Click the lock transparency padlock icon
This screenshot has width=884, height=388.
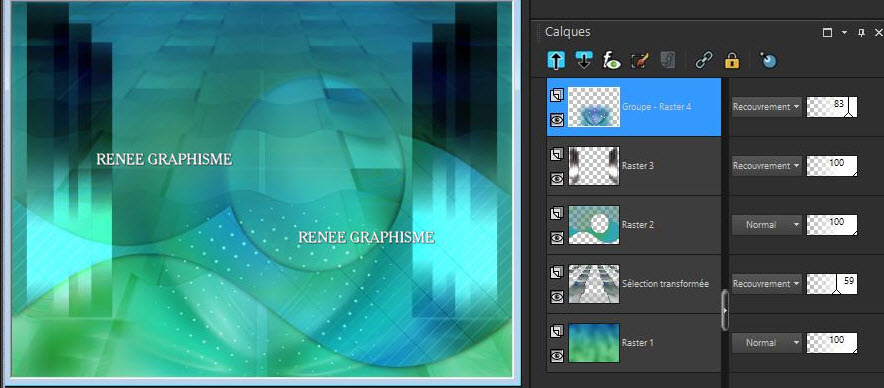(x=732, y=60)
